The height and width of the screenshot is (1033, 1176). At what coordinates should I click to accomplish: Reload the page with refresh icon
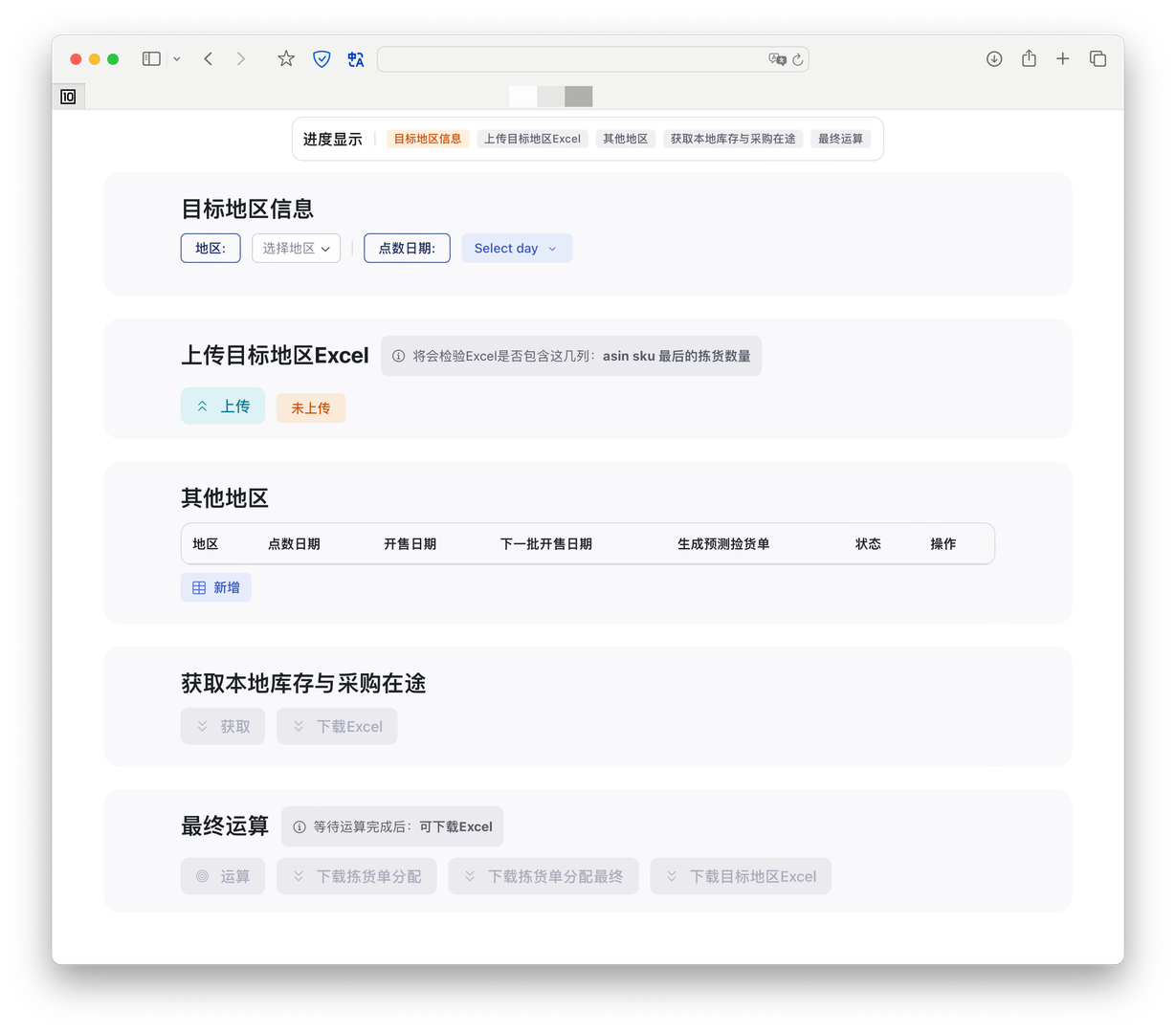coord(798,59)
